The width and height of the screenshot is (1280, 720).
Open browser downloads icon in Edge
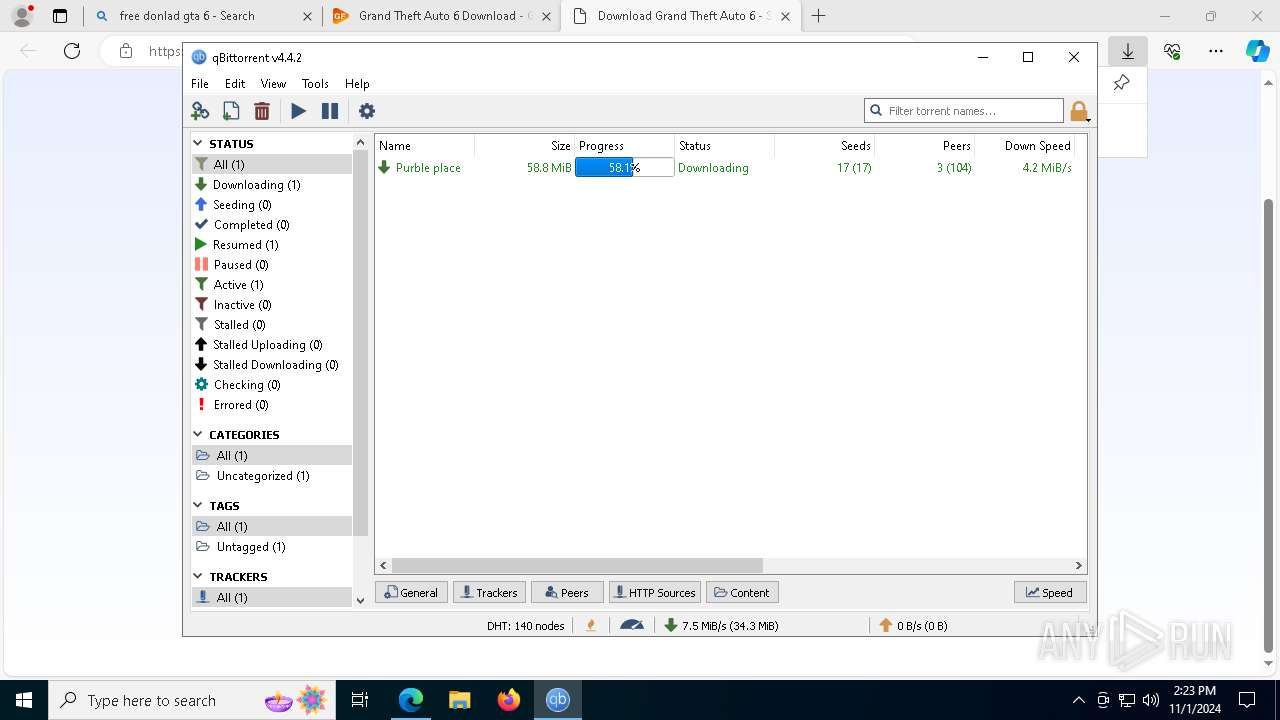click(1127, 50)
